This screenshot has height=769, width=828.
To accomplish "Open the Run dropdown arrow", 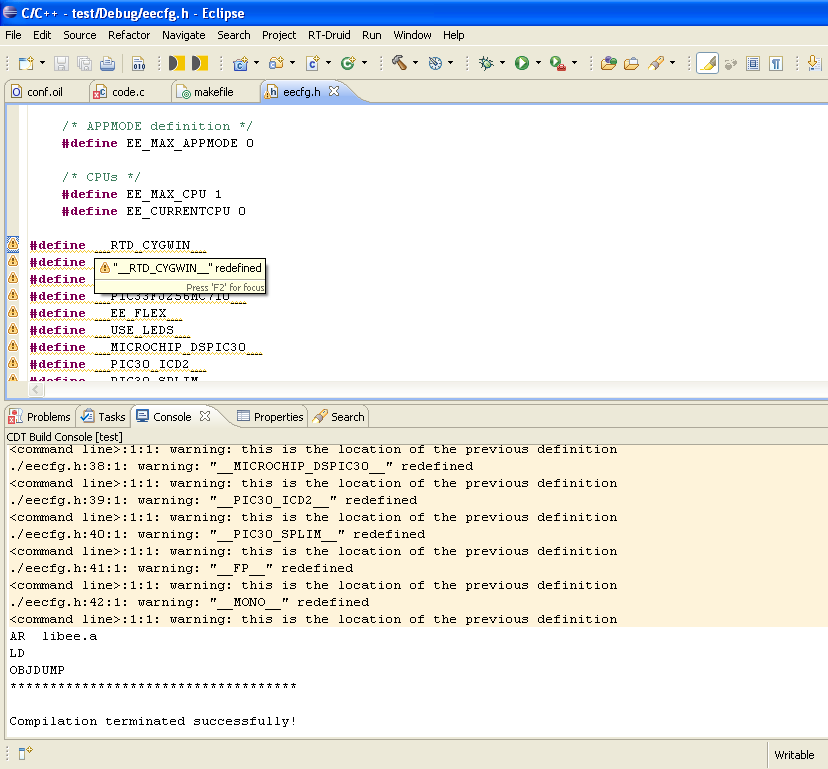I will pos(538,63).
